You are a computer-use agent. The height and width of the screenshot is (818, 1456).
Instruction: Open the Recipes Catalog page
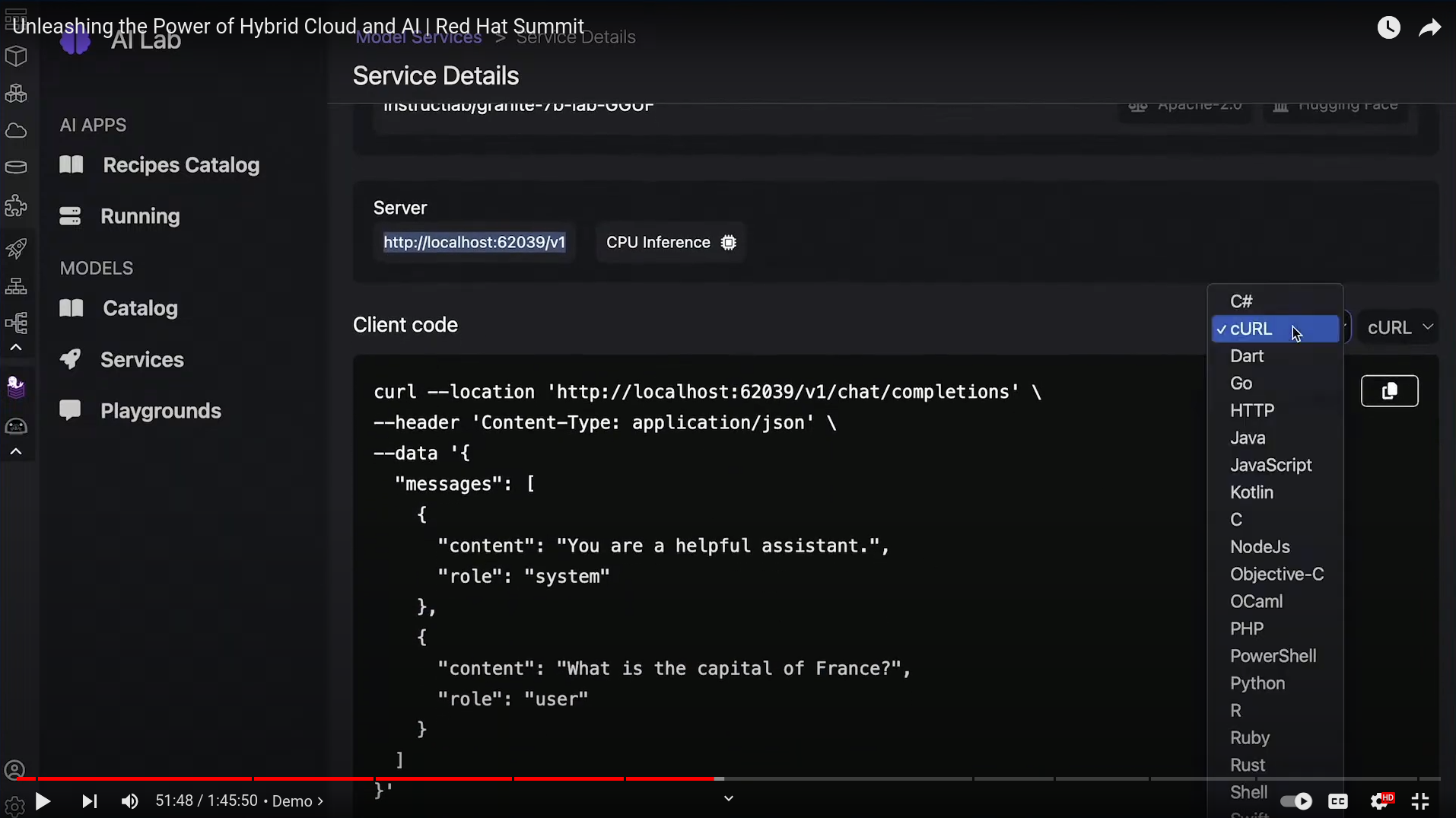point(181,165)
